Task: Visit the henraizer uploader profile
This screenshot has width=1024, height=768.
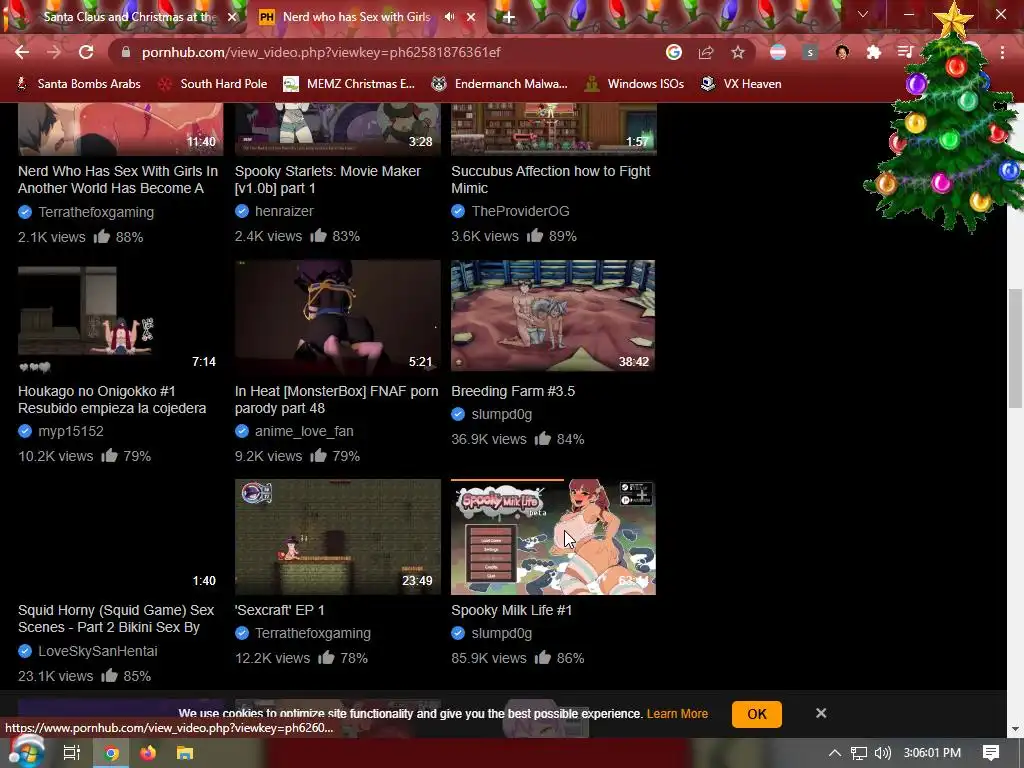Action: click(284, 211)
